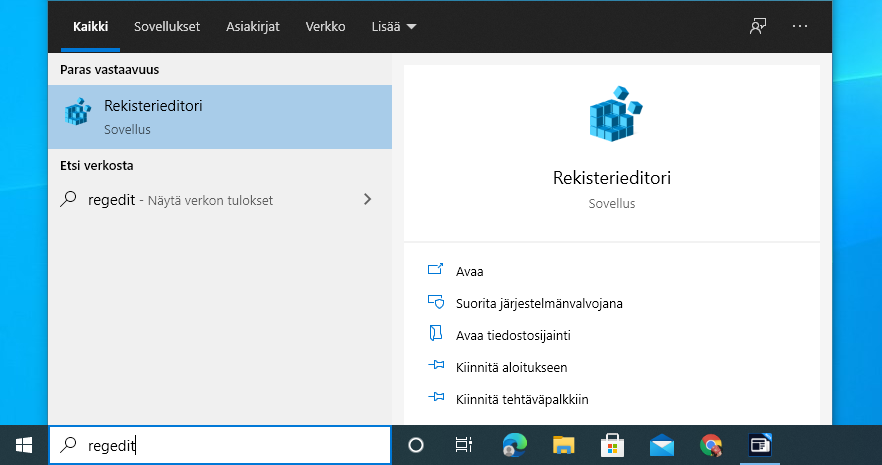Open Google Chrome from taskbar
Viewport: 882px width, 465px height.
tap(711, 445)
